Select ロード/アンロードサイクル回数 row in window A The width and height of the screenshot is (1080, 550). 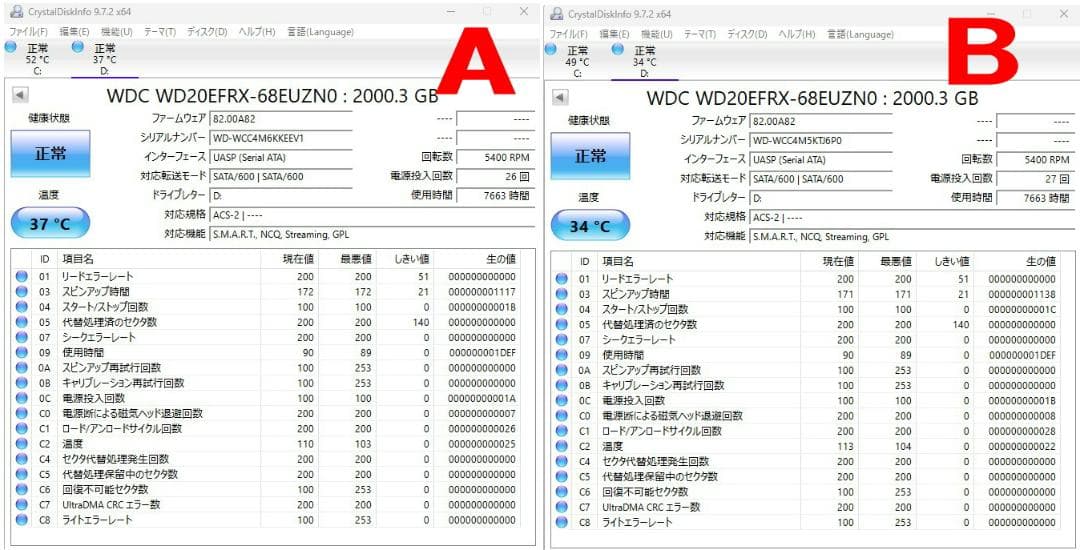tap(267, 429)
